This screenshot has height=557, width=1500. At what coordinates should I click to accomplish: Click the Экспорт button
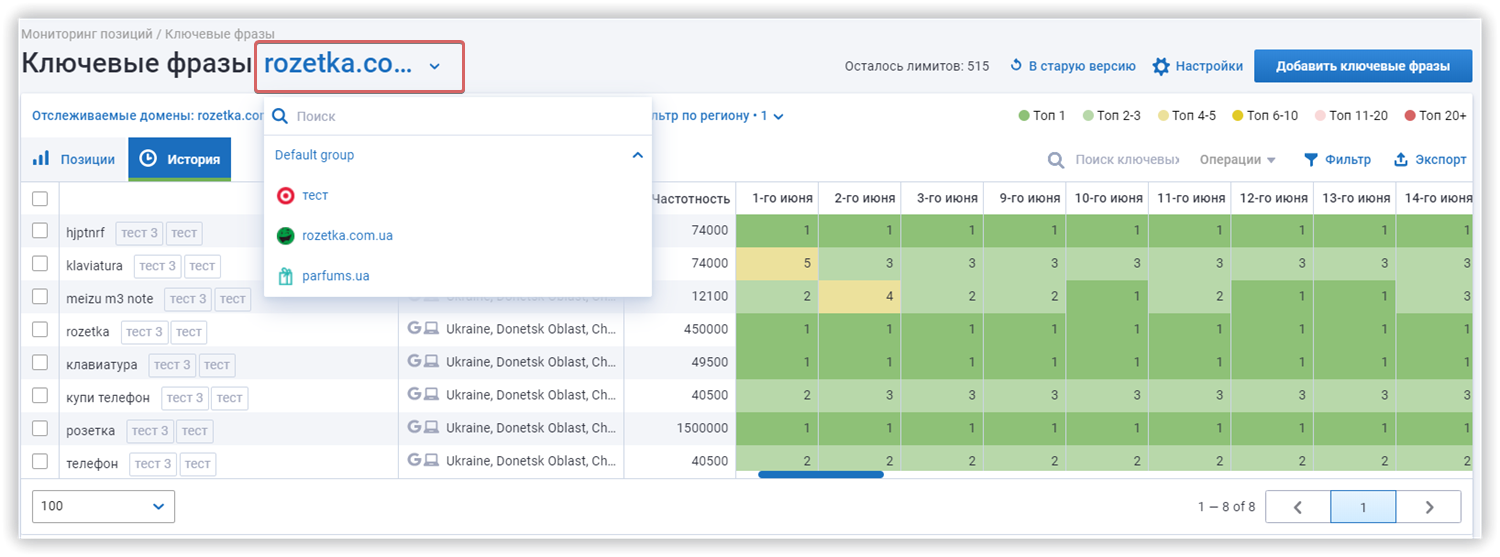click(x=1430, y=160)
